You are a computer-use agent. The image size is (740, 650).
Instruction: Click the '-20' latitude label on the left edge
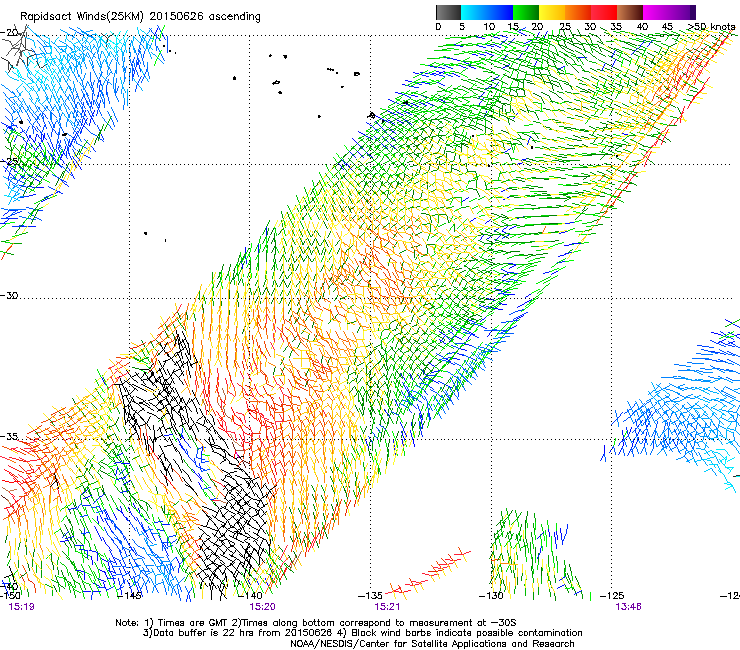pos(9,32)
